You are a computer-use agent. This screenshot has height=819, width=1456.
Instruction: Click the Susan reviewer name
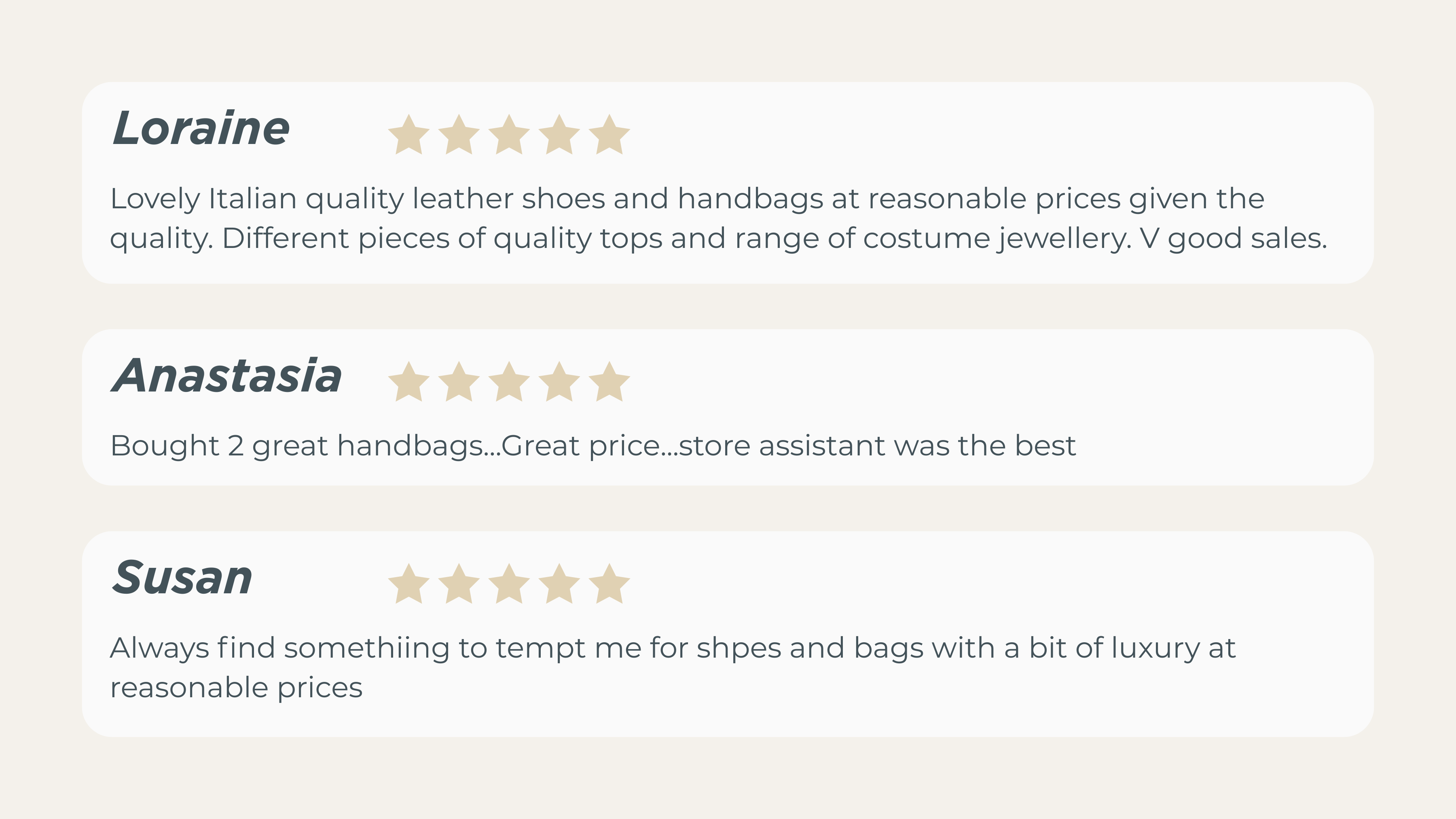[x=182, y=578]
